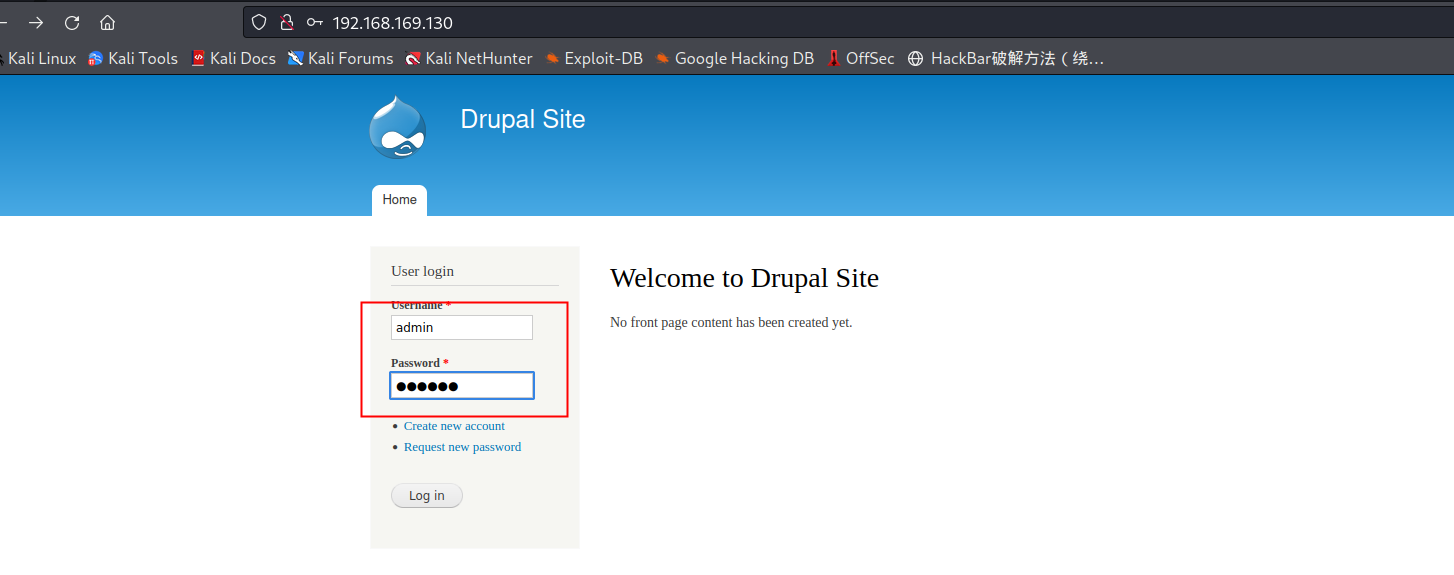Open the OffSec bookmark
The image size is (1454, 575).
coord(861,58)
